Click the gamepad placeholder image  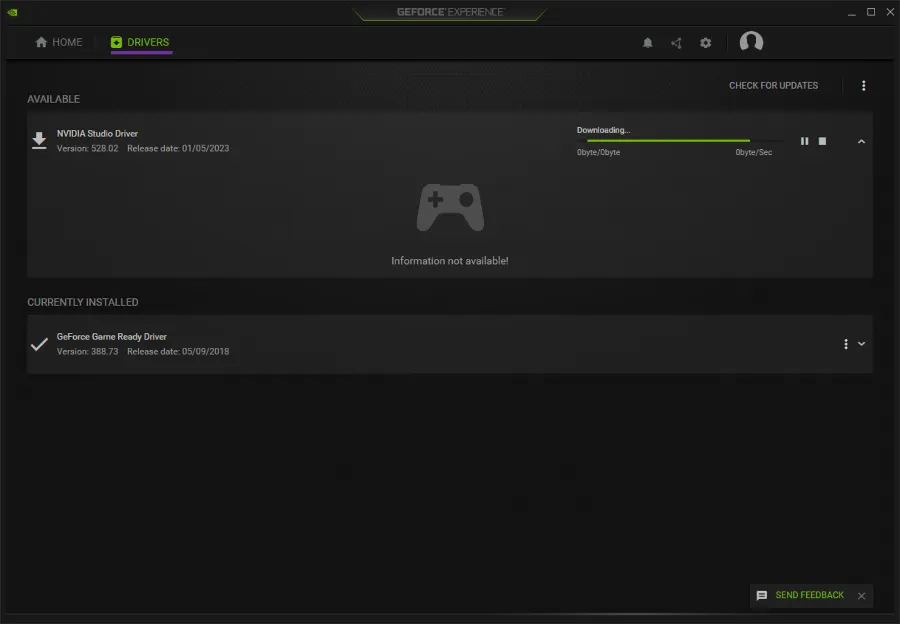click(450, 207)
